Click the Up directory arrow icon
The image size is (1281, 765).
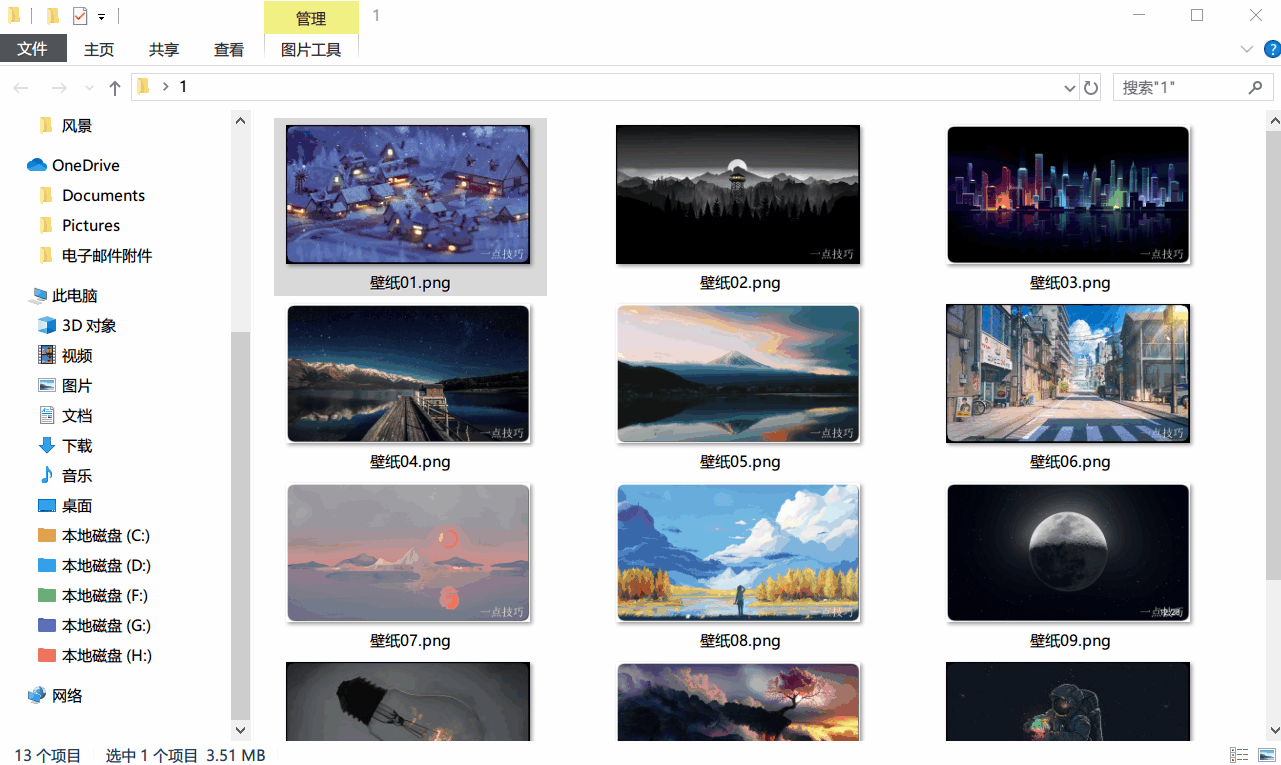pos(115,88)
